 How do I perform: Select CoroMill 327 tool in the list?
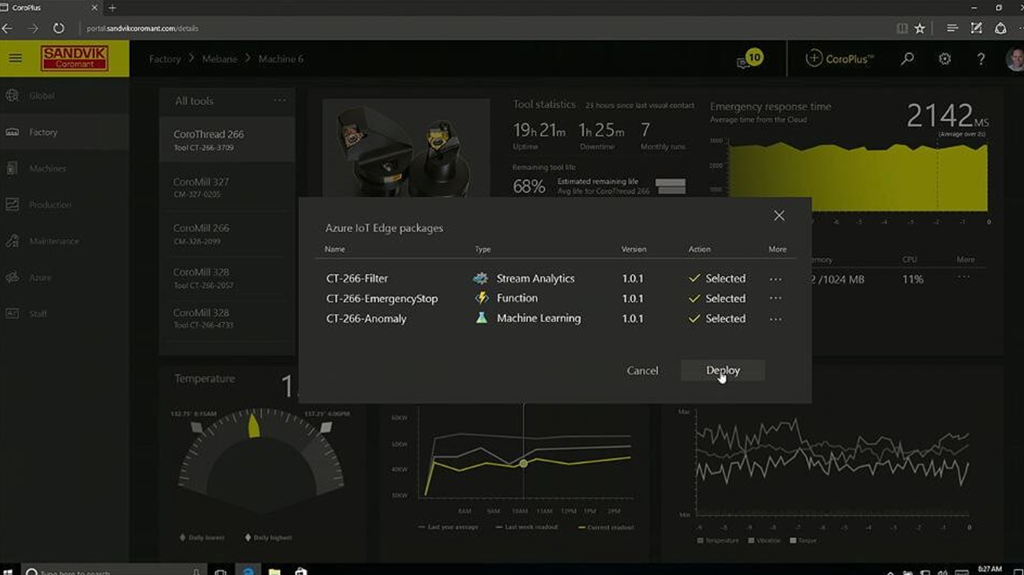[227, 187]
